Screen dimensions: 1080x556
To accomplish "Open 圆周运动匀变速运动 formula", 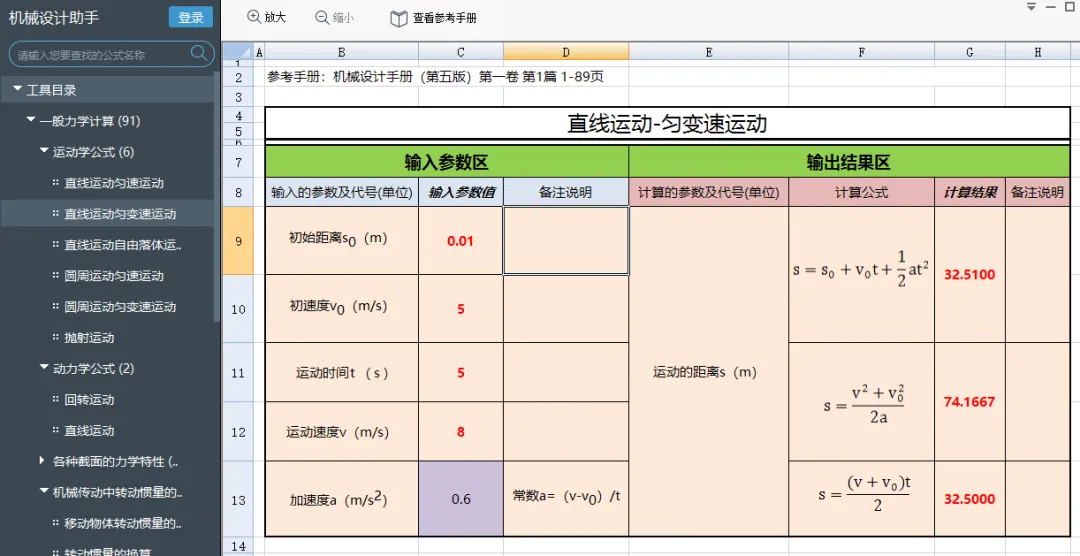I will (120, 307).
